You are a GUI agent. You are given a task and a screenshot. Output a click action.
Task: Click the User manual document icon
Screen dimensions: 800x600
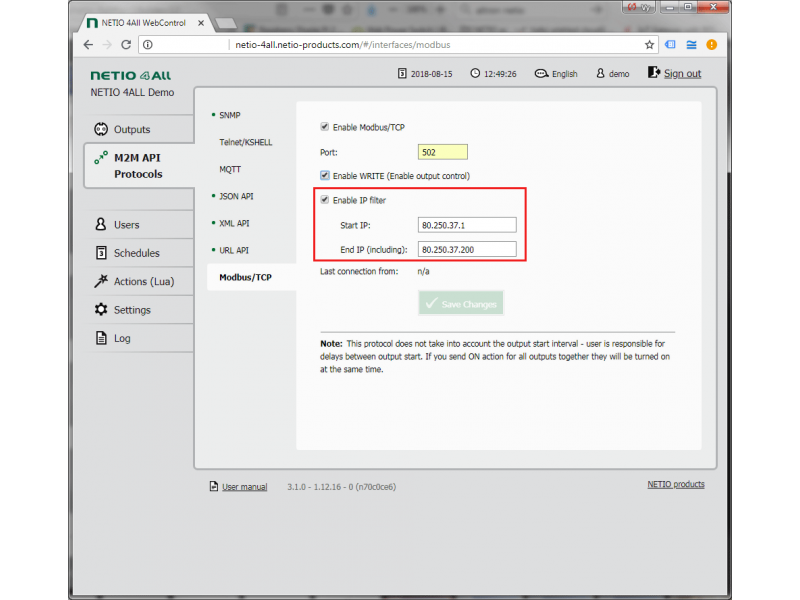pos(214,486)
